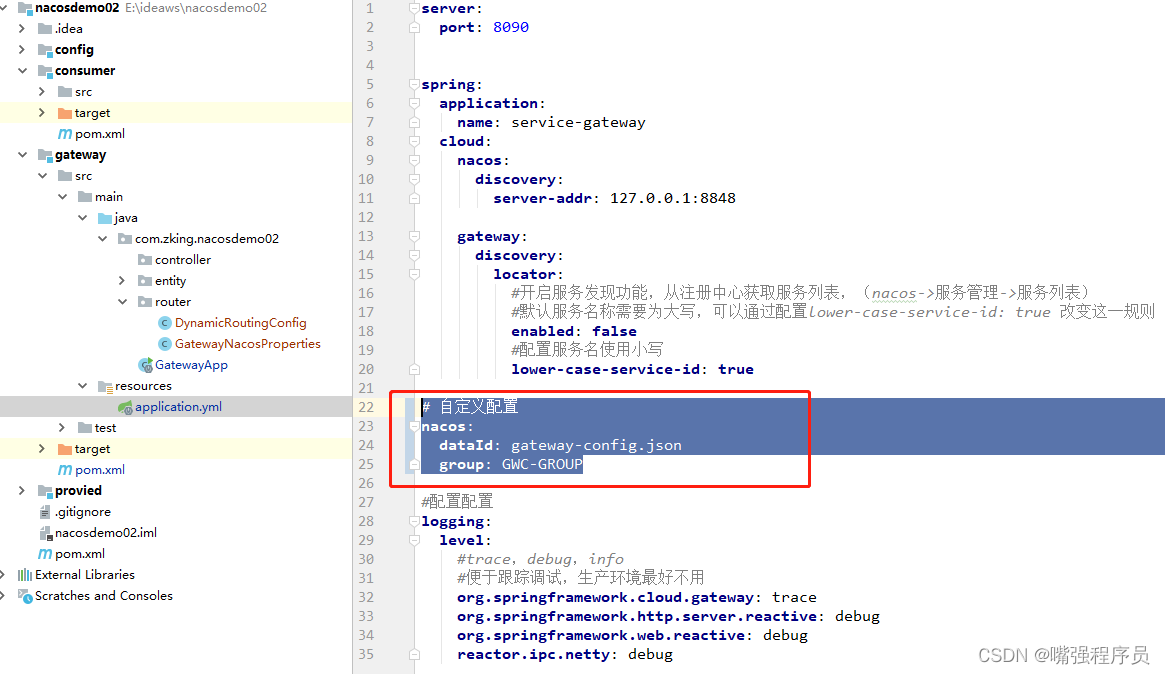Click line number 21 in the gutter

[366, 388]
